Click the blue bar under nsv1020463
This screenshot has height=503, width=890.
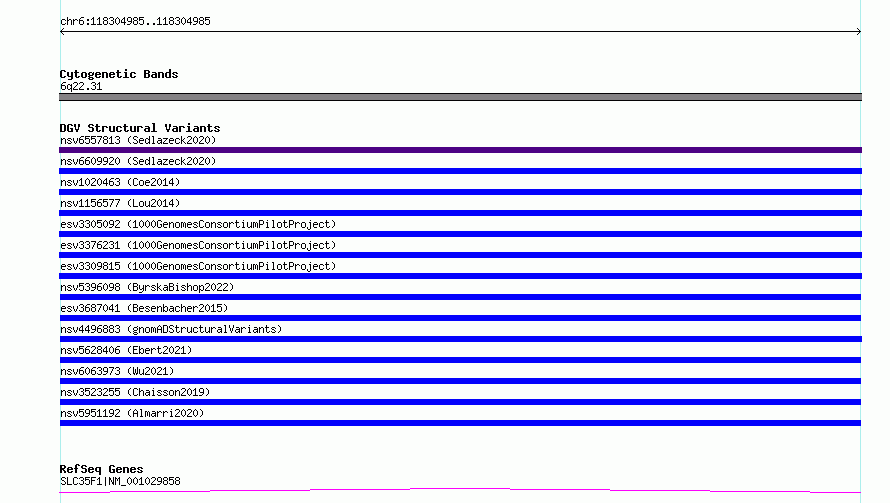pos(460,192)
